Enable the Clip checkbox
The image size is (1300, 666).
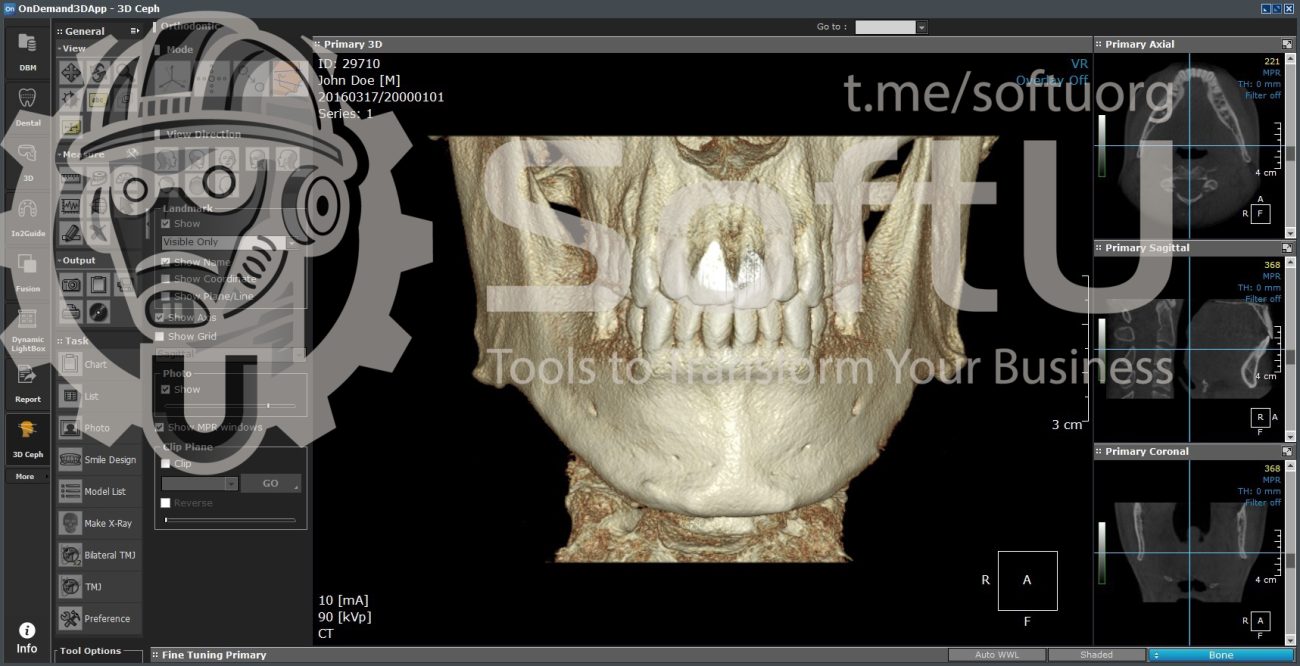166,464
